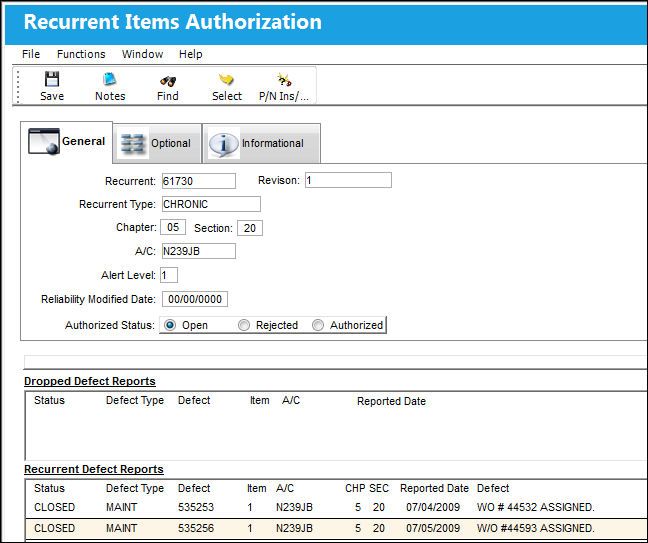Click the Recurrent Type field CHRONIC
The image size is (648, 543).
pyautogui.click(x=211, y=204)
